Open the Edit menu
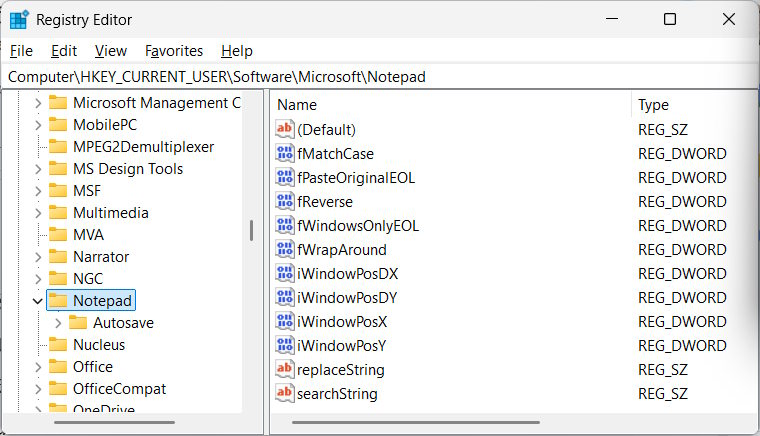Image resolution: width=760 pixels, height=436 pixels. click(64, 51)
